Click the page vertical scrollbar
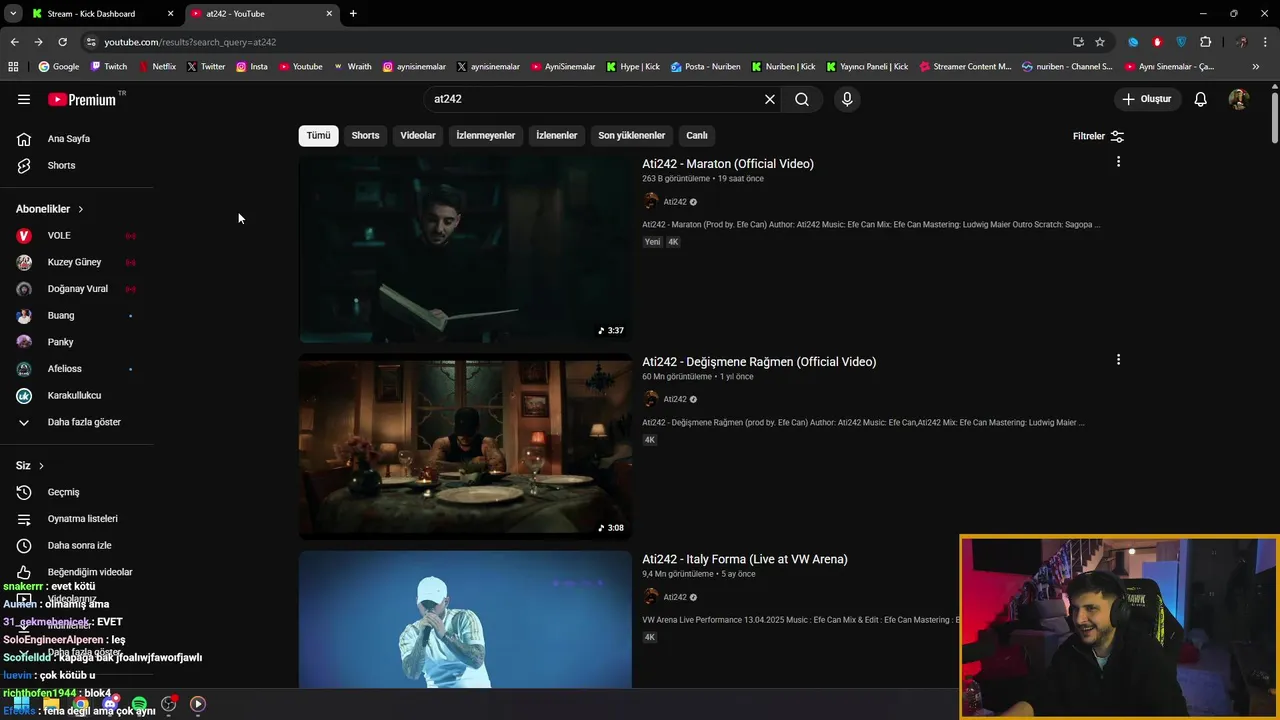The height and width of the screenshot is (720, 1280). pyautogui.click(x=1274, y=120)
